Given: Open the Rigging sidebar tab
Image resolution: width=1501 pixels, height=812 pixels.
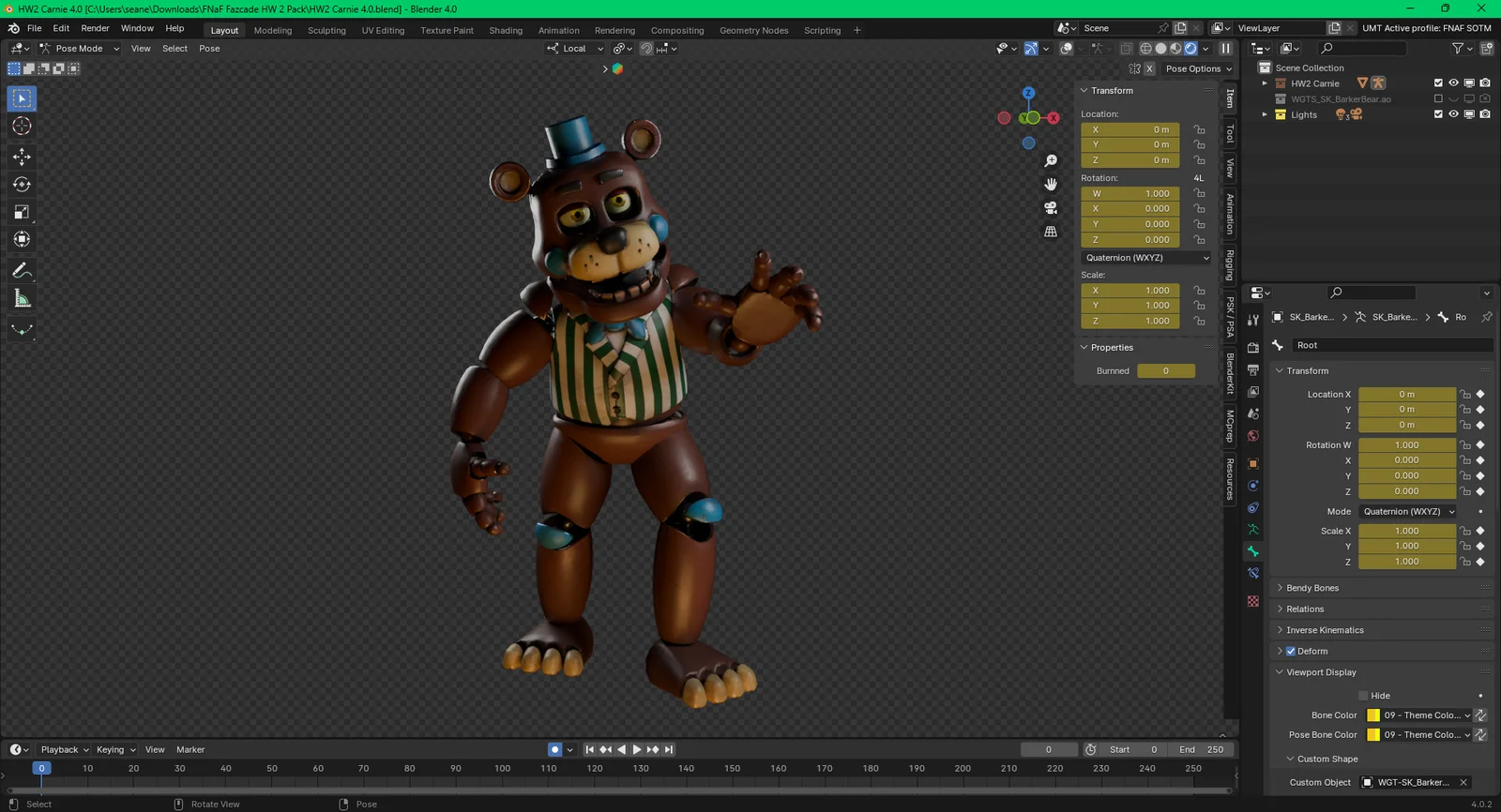Looking at the screenshot, I should coord(1230,265).
